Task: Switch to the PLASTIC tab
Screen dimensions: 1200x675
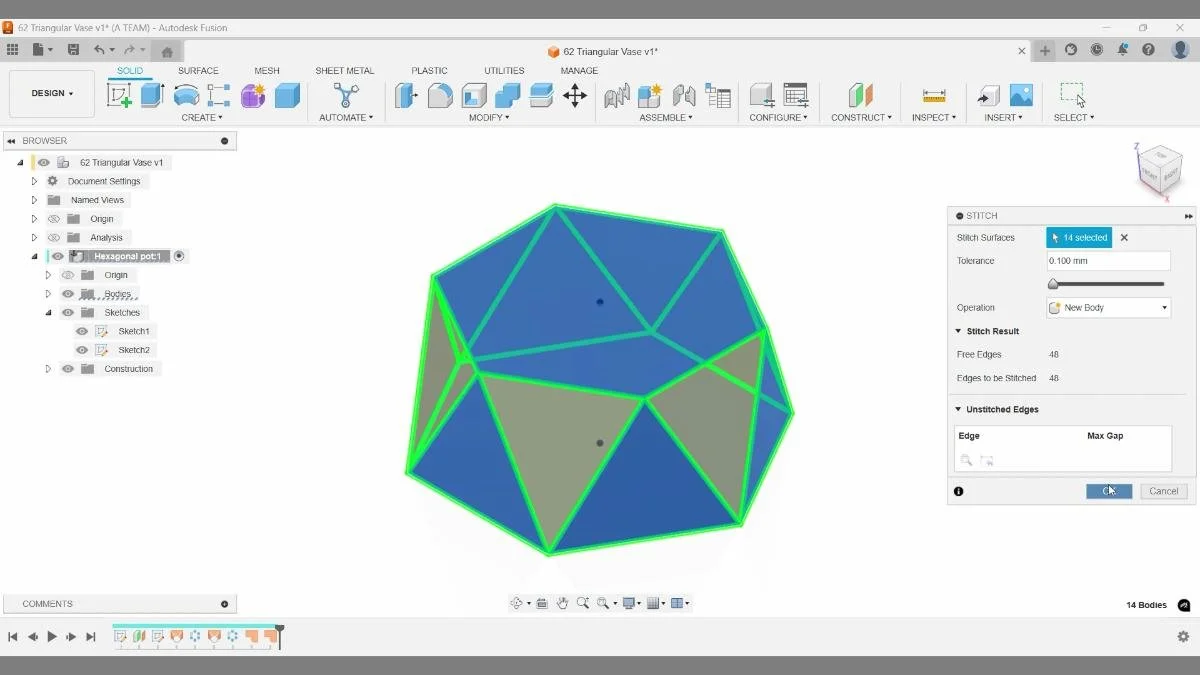Action: [x=429, y=71]
